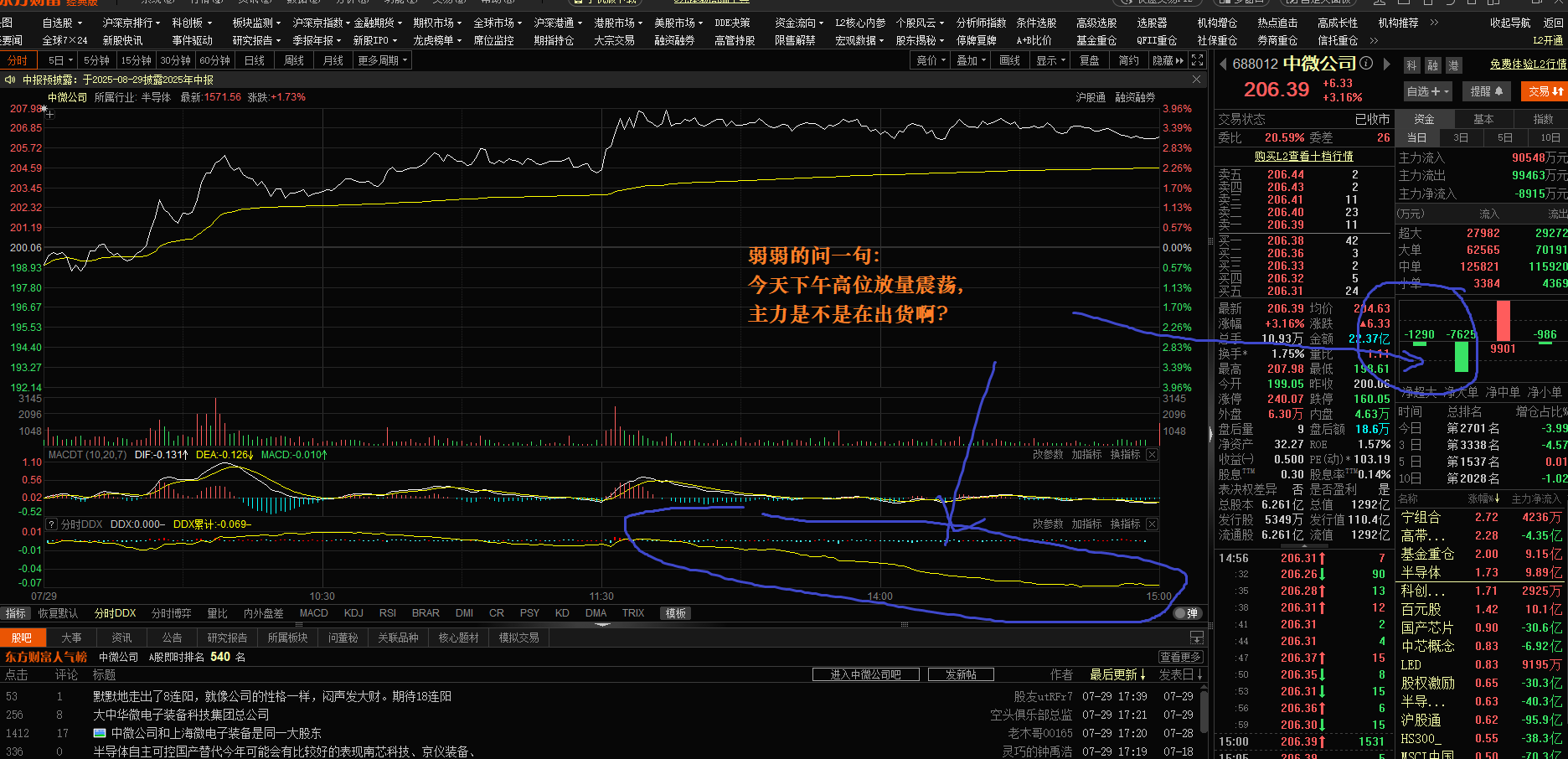Close the 分时DDX indicator panel
This screenshot has height=759, width=1568.
point(1153,524)
